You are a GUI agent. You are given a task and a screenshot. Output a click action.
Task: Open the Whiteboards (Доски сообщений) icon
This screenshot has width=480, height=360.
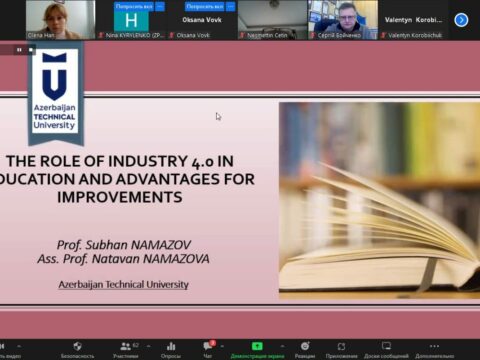point(386,346)
